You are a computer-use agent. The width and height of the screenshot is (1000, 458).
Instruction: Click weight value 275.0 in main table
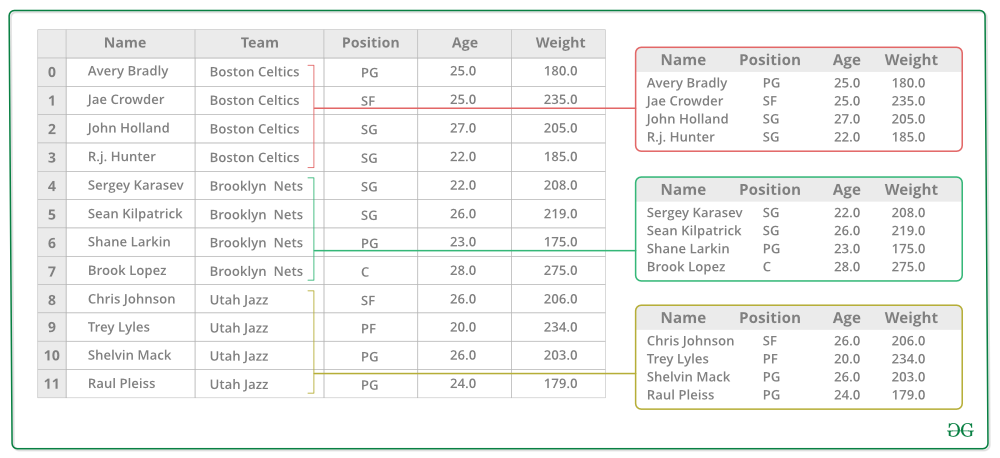click(x=561, y=270)
